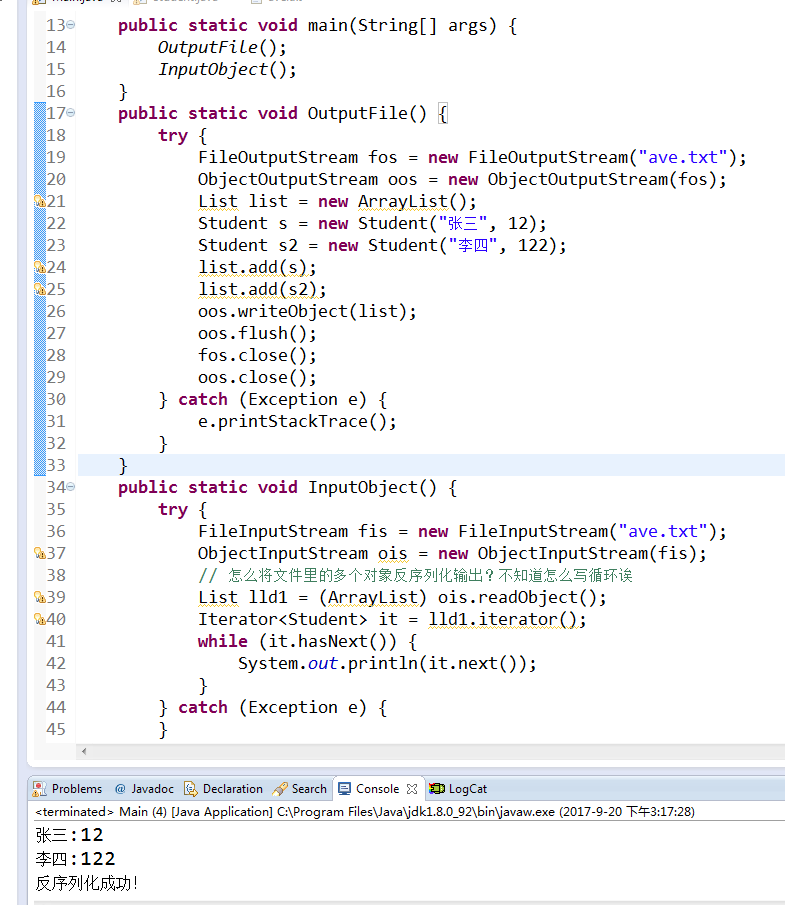This screenshot has width=785, height=905.
Task: Open the Javadoc tab
Action: [x=144, y=789]
